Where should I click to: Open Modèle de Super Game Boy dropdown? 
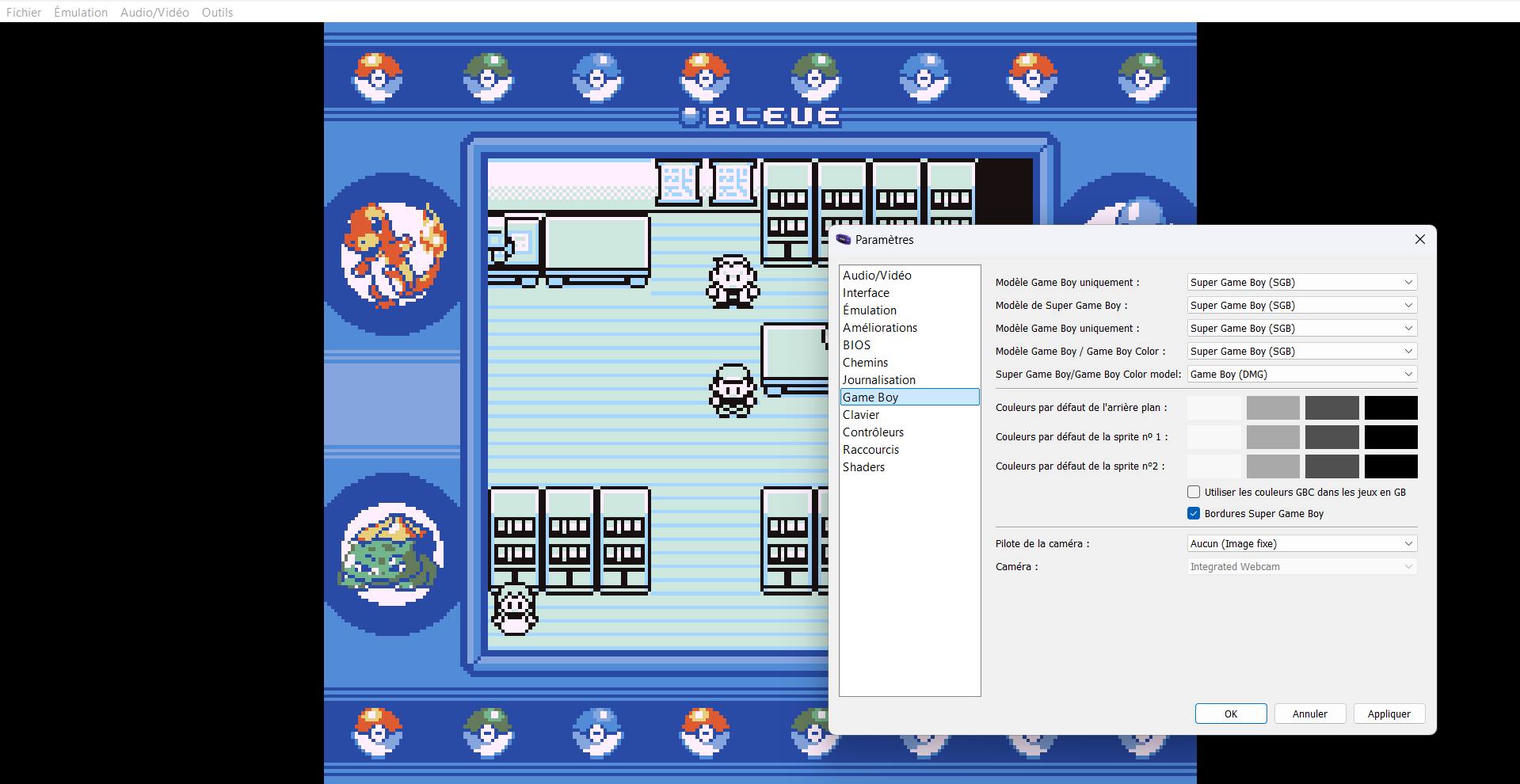point(1301,305)
